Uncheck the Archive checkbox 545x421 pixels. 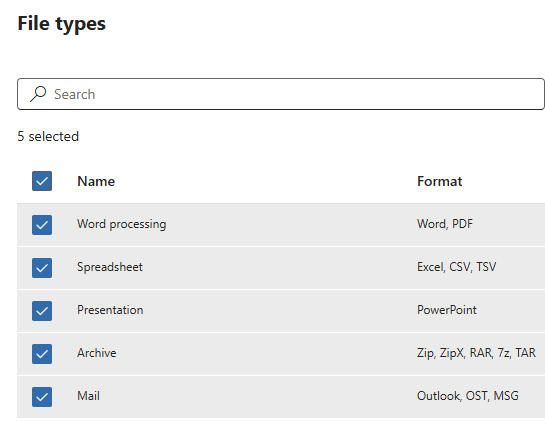tap(42, 354)
